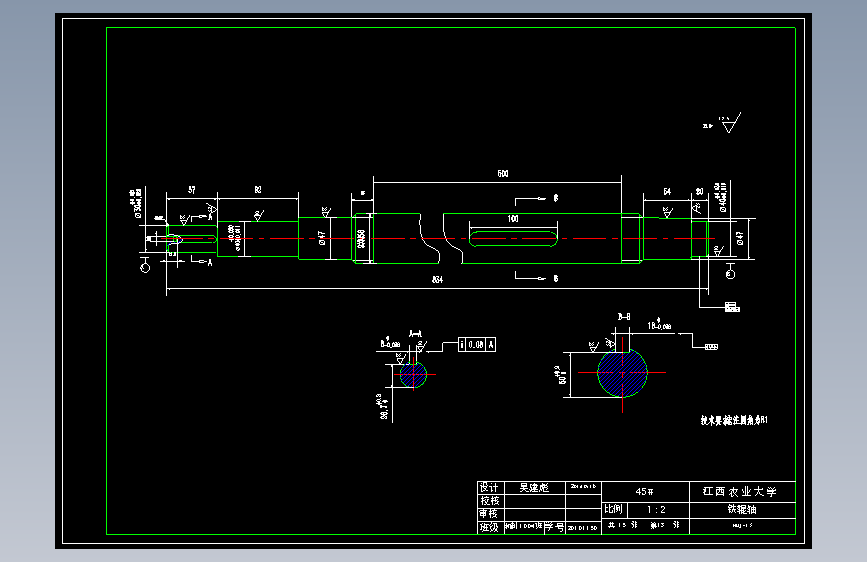Select the general surface roughness symbol top-right

729,123
